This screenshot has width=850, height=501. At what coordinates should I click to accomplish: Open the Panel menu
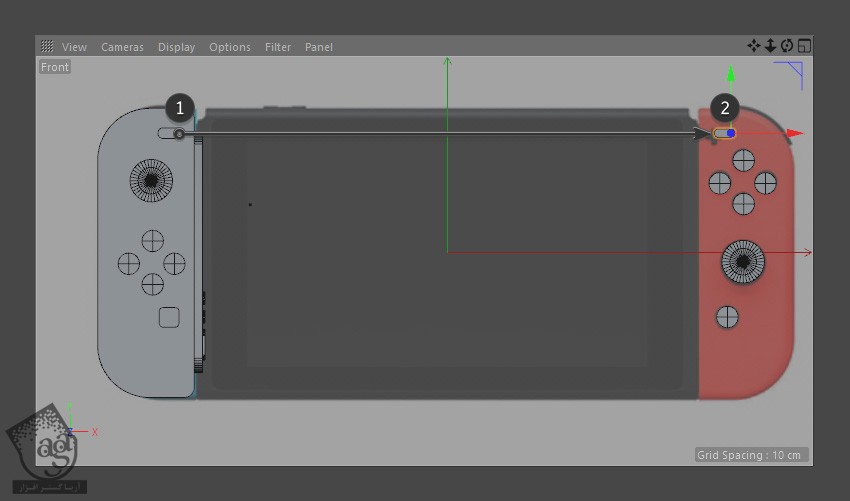pos(319,47)
